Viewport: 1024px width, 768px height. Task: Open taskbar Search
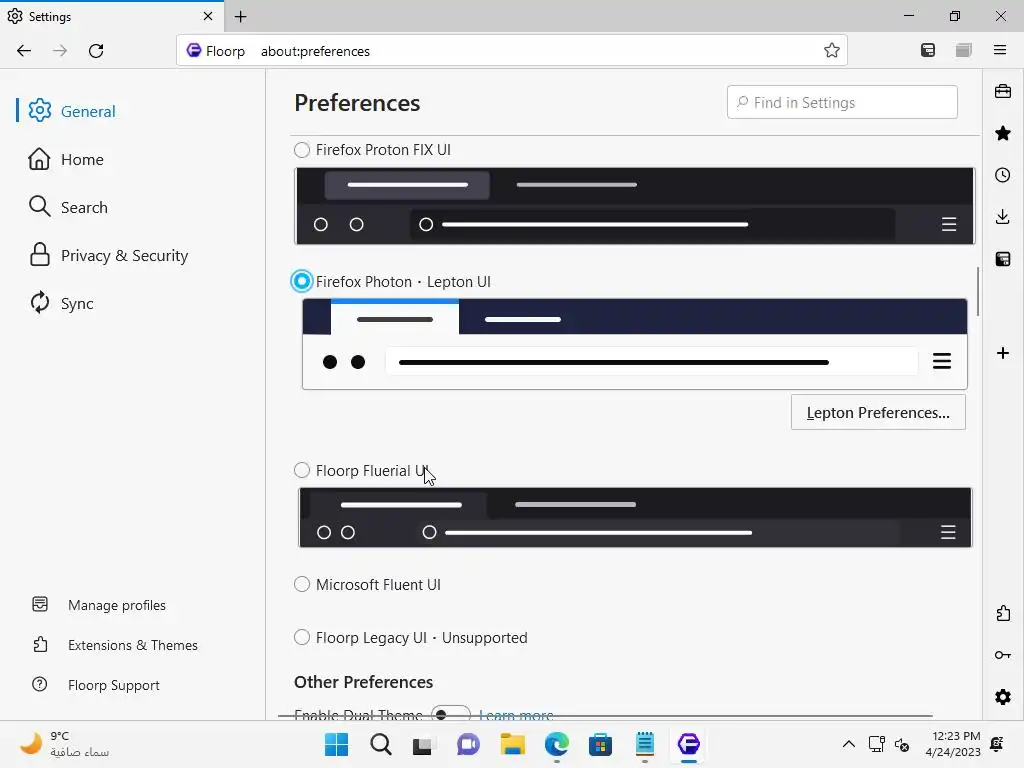[x=381, y=744]
